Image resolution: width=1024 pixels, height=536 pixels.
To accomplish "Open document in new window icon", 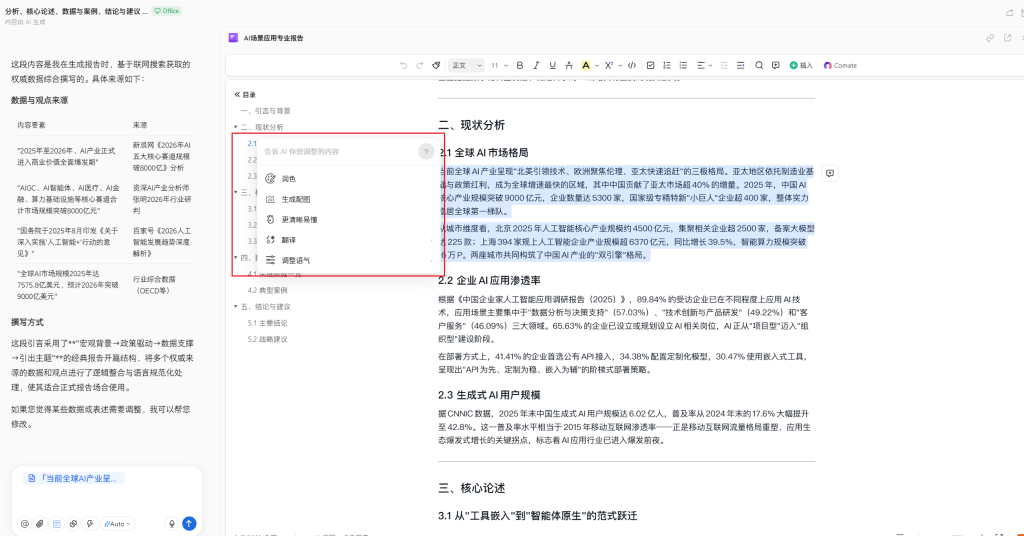I will [x=1007, y=38].
